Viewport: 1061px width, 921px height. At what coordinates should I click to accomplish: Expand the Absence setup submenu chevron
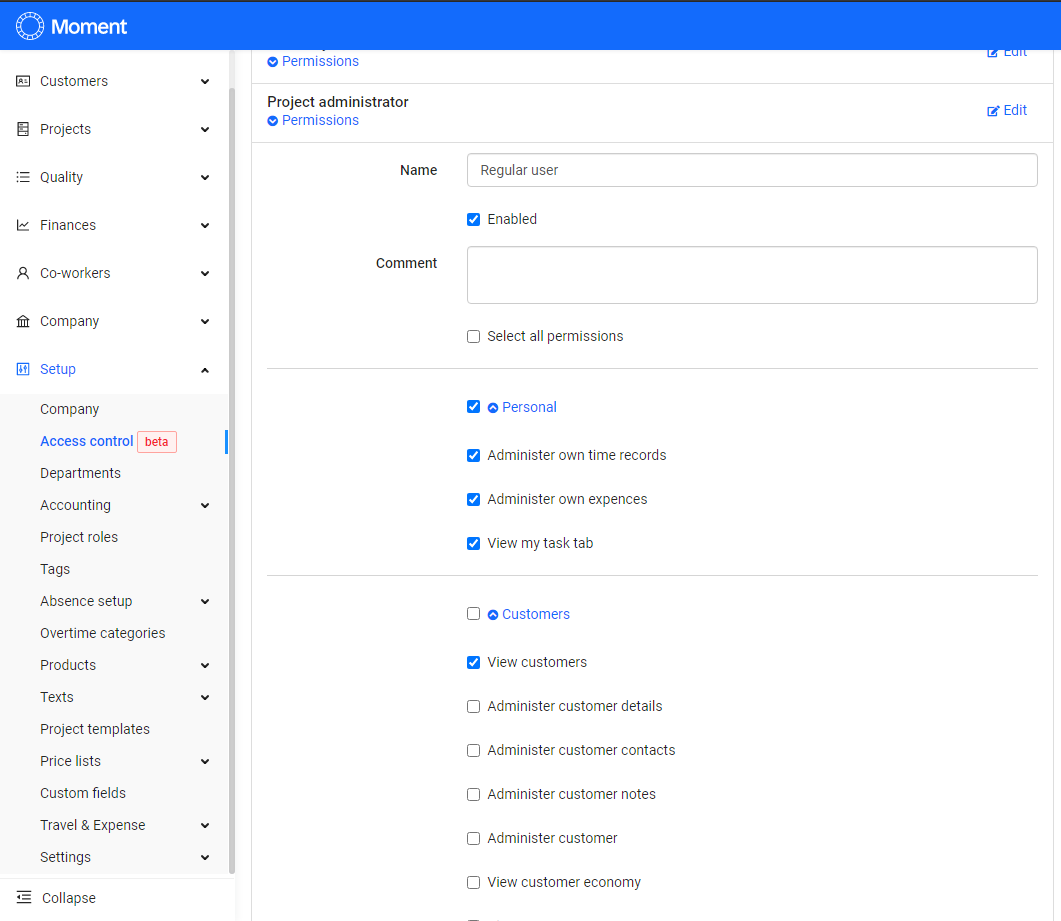pyautogui.click(x=205, y=602)
